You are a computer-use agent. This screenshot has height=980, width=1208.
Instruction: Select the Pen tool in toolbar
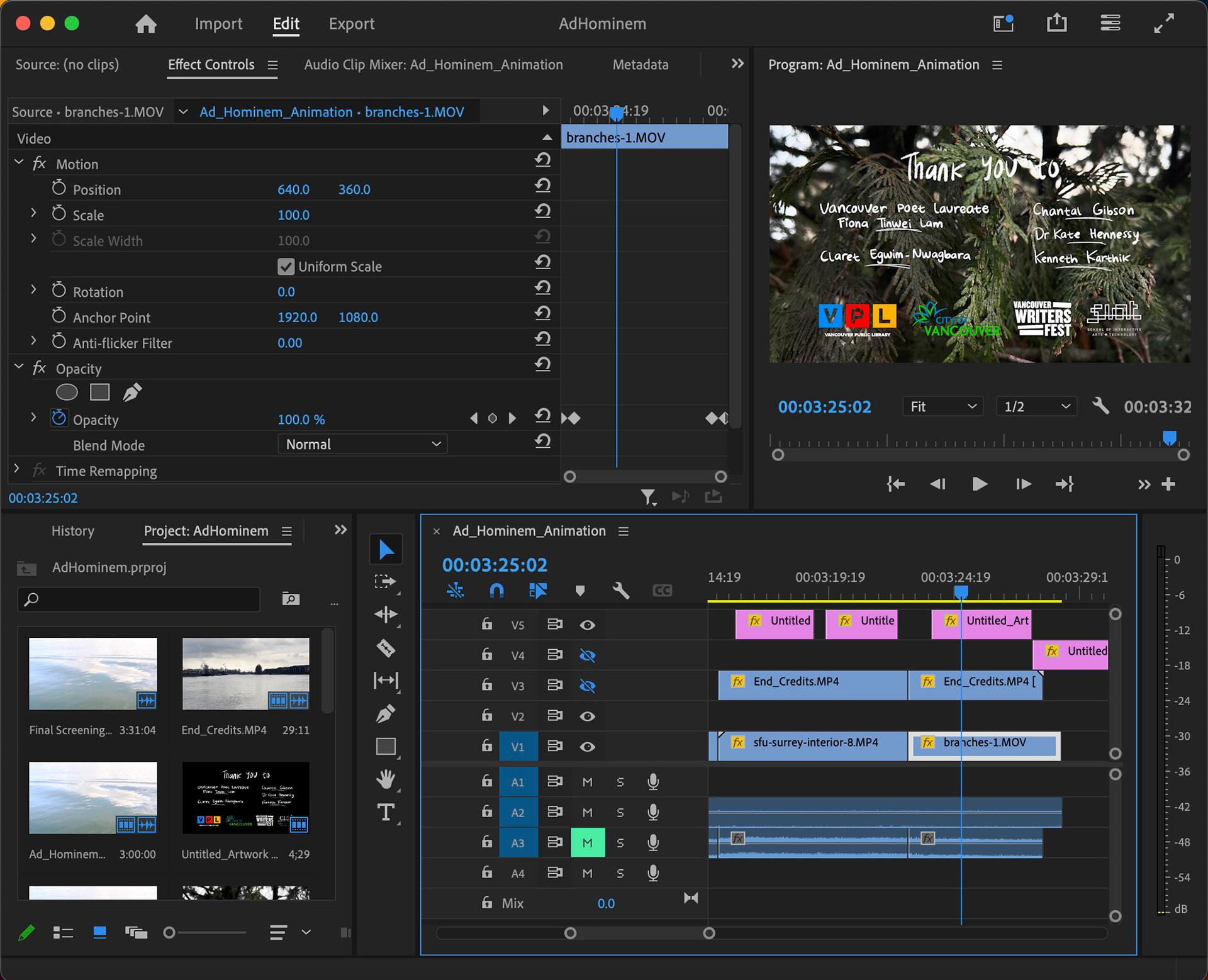(x=386, y=713)
